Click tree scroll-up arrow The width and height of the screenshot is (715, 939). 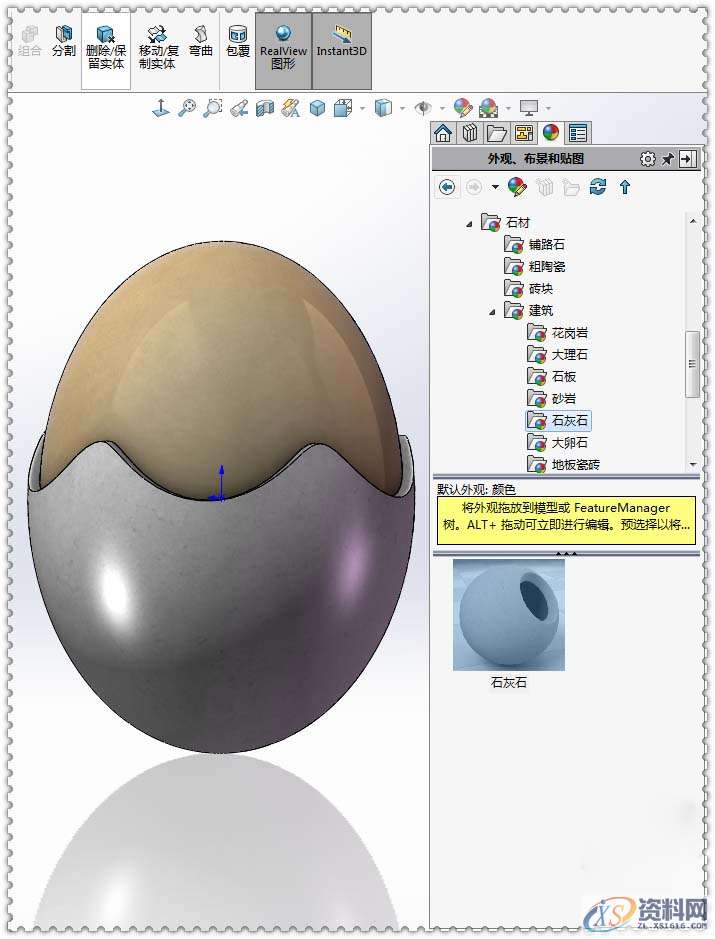pos(693,222)
